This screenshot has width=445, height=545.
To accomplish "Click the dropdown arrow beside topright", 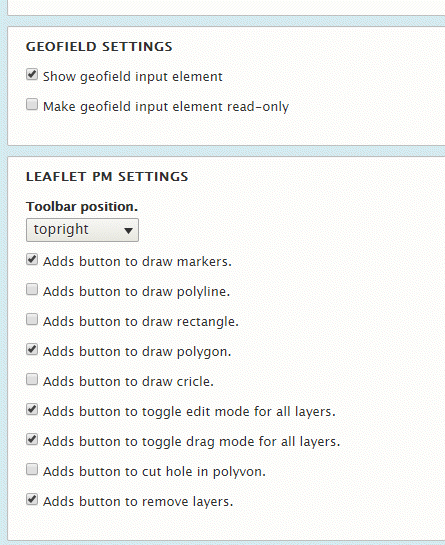I will click(128, 230).
